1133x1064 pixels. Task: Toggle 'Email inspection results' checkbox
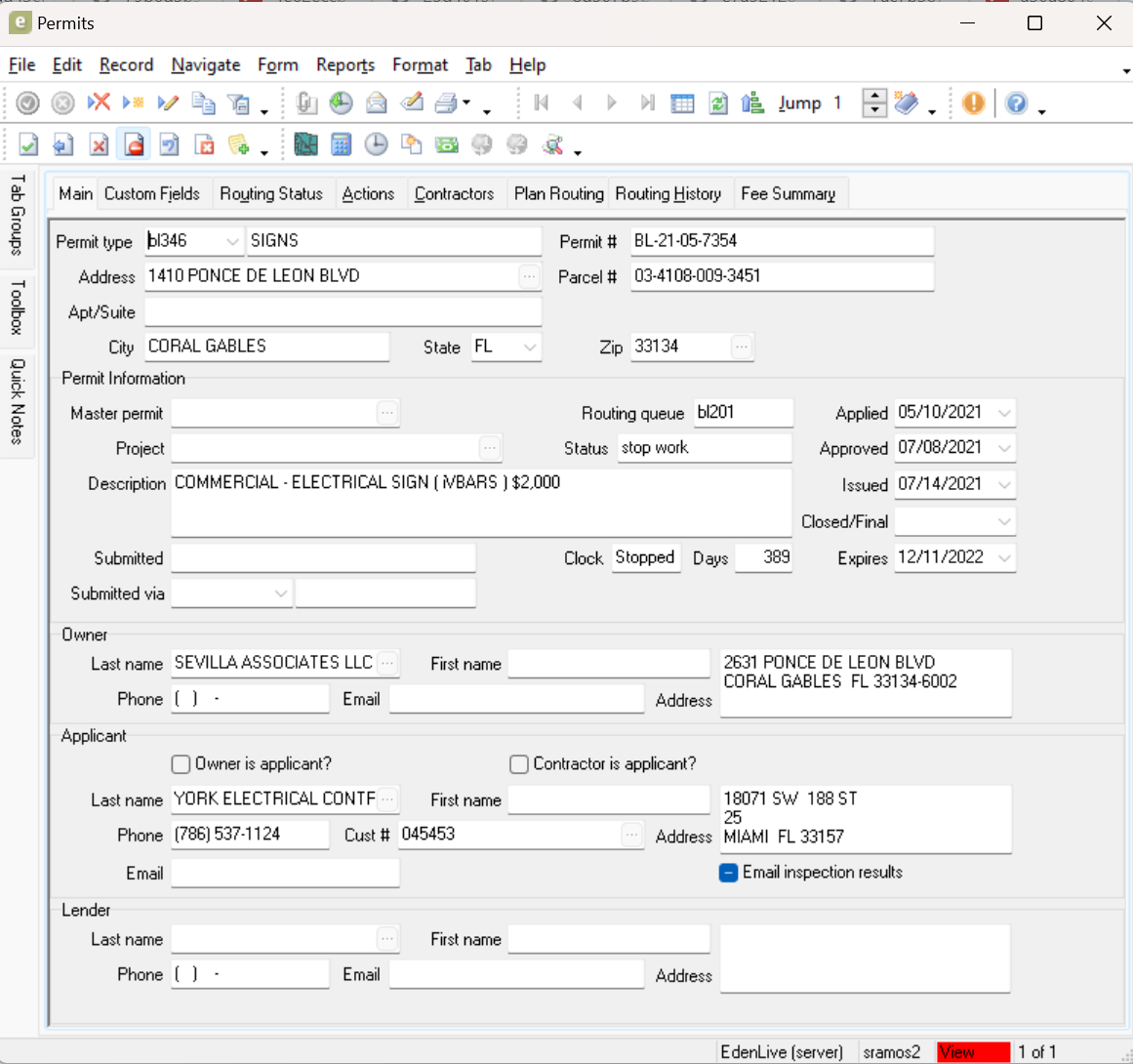728,873
